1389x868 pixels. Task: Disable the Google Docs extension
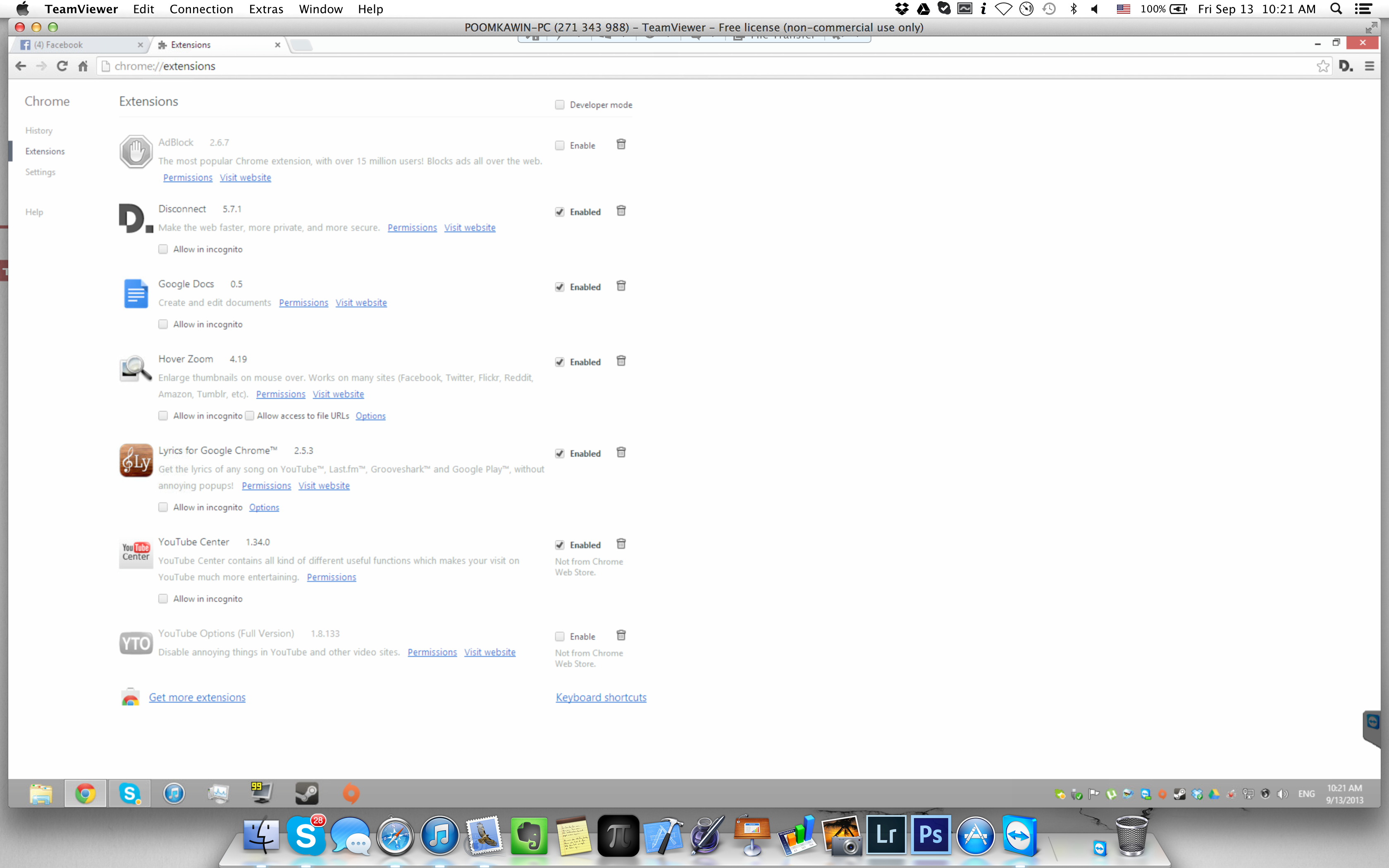(560, 287)
